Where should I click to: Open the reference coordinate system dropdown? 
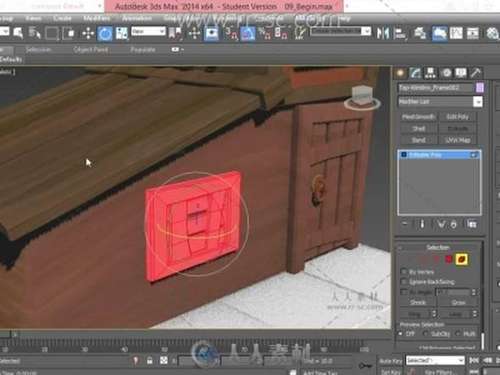(148, 32)
